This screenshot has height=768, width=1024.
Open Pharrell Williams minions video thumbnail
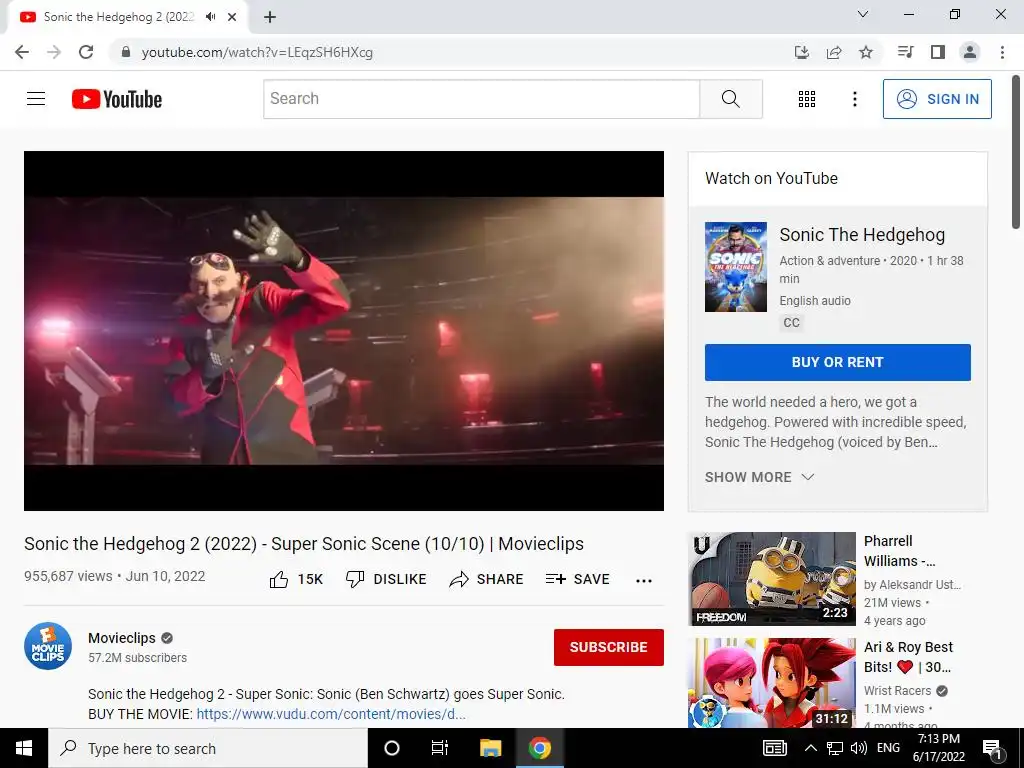(x=772, y=579)
